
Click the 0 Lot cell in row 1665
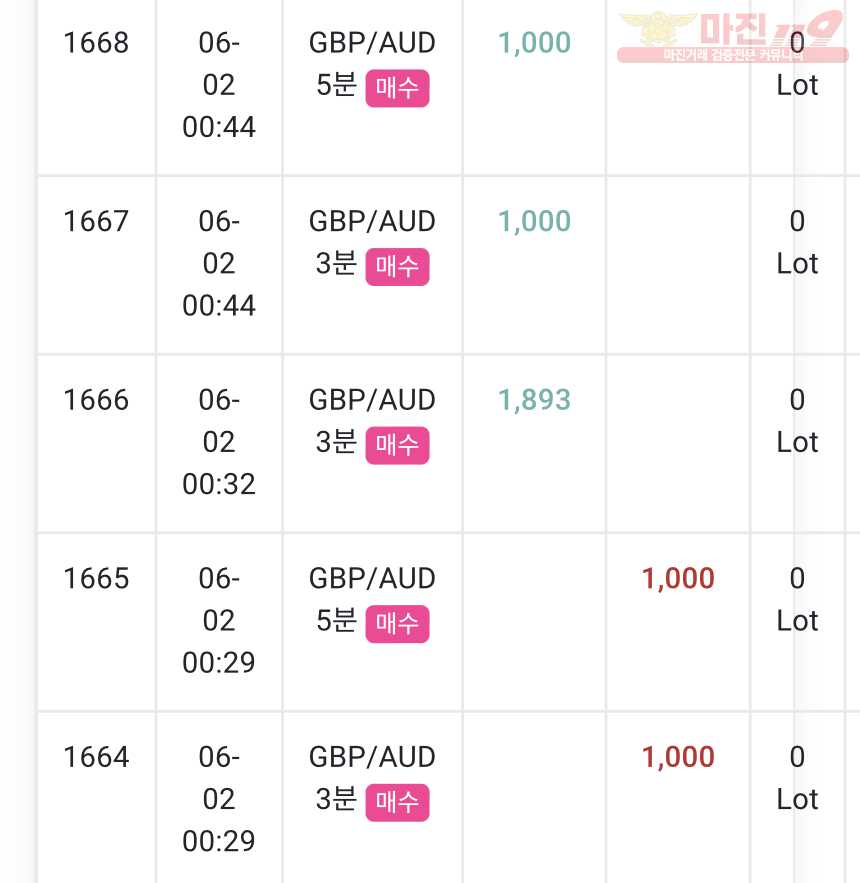point(797,600)
